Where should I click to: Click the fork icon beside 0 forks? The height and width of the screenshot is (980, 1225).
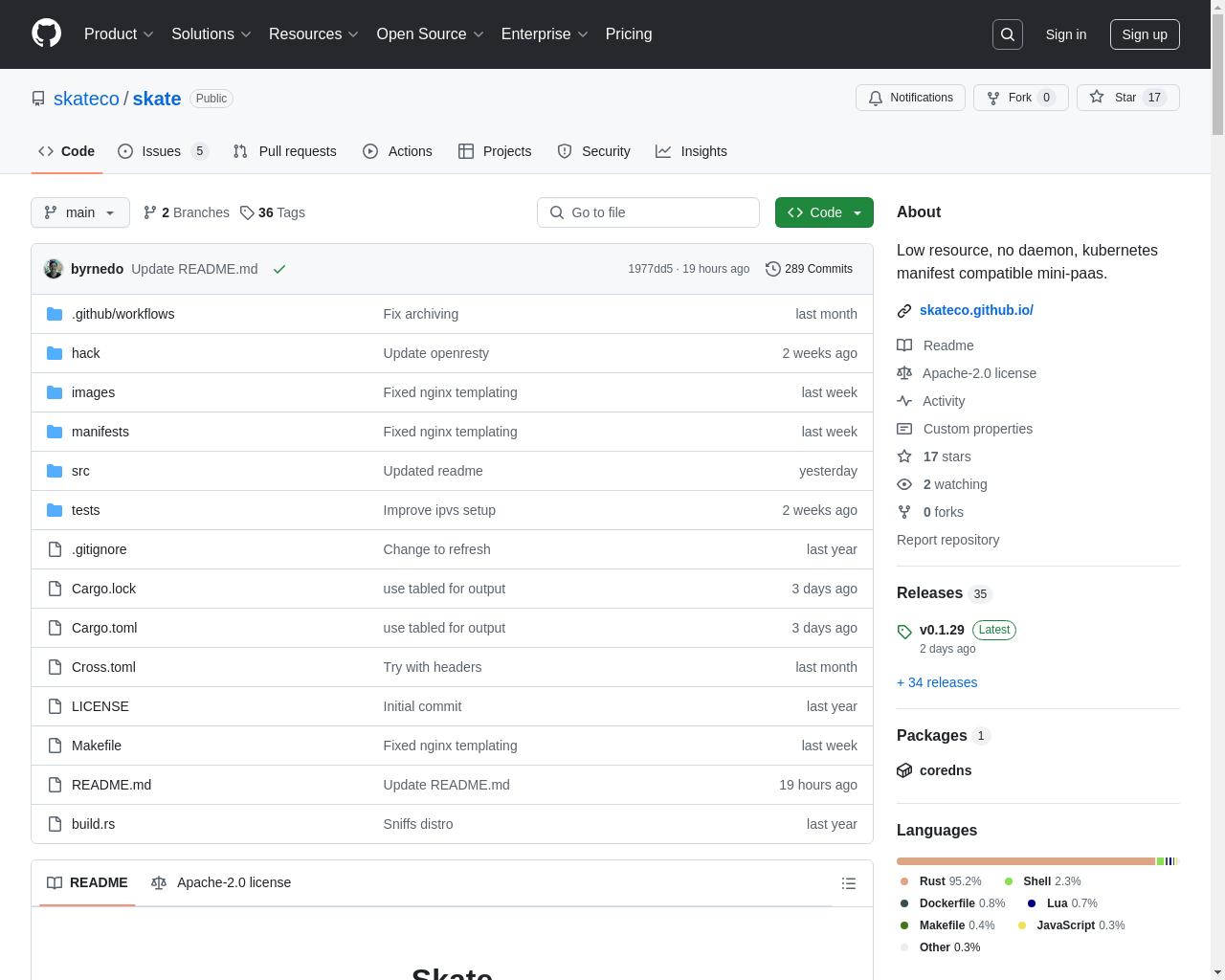pos(904,512)
